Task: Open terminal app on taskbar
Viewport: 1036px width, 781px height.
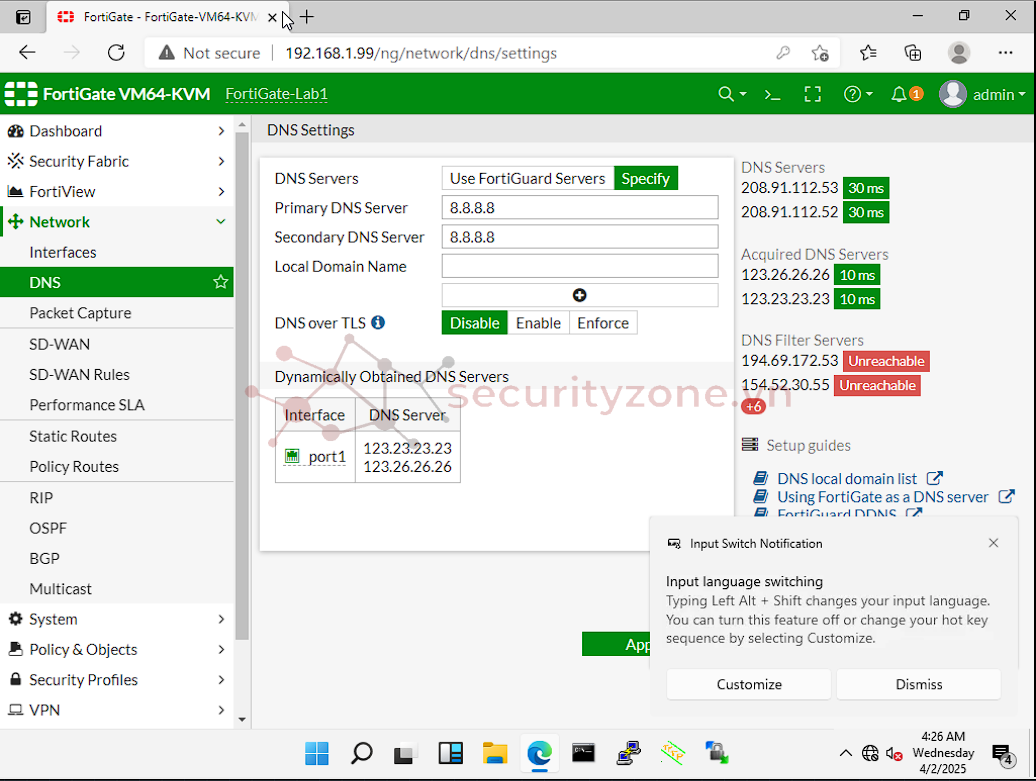Action: [583, 753]
